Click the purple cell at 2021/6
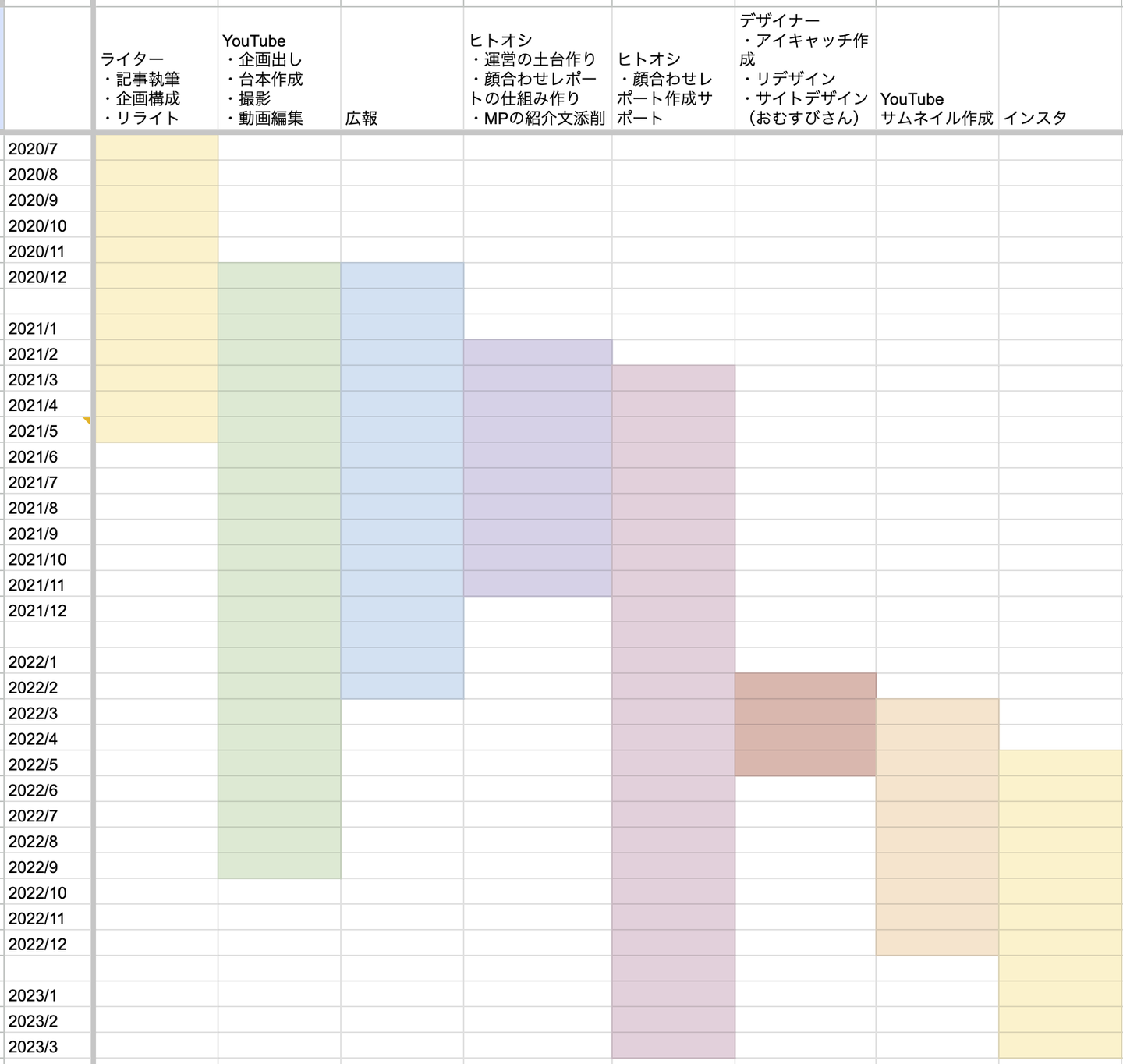The width and height of the screenshot is (1123, 1064). [538, 456]
